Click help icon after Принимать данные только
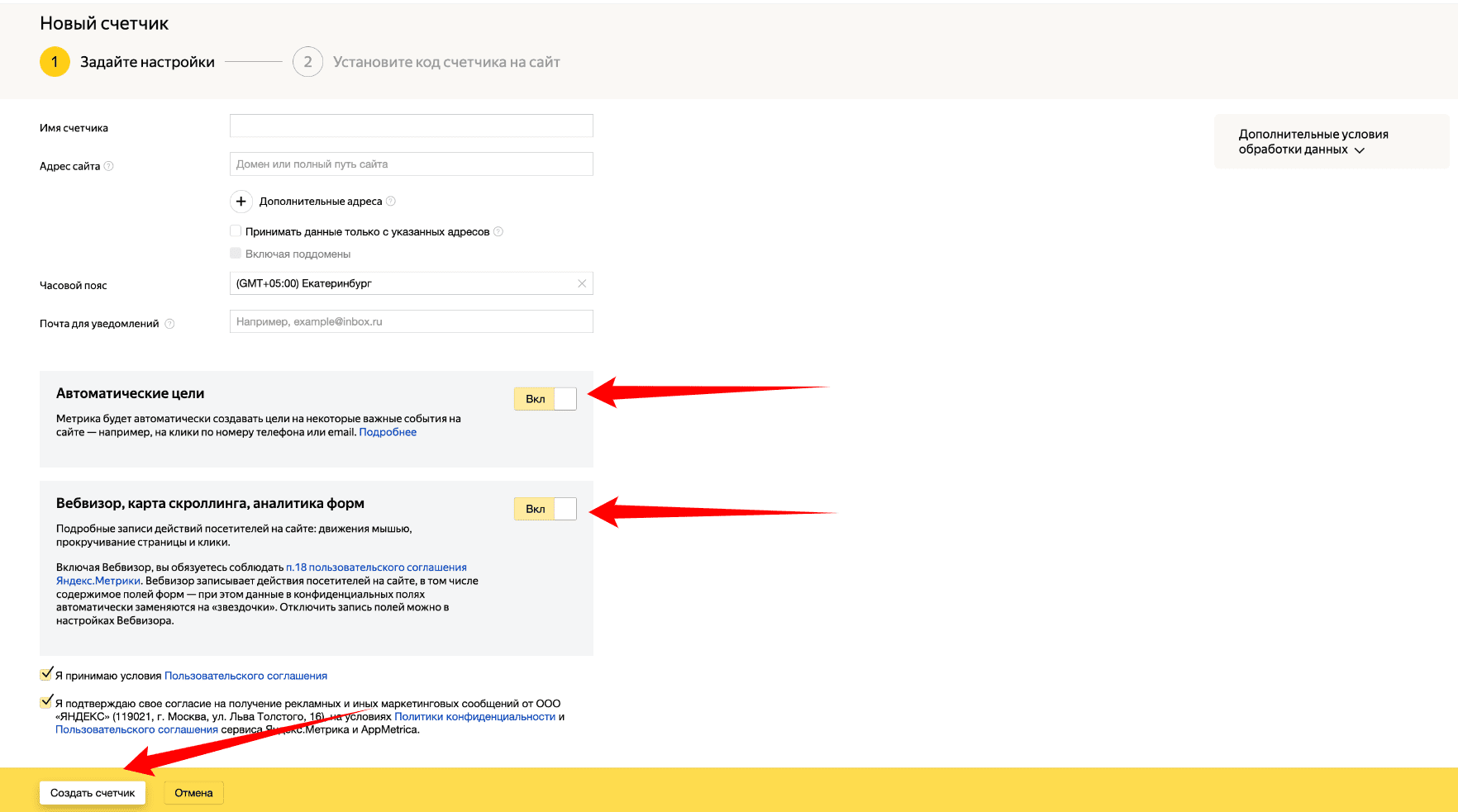Viewport: 1458px width, 812px height. 498,232
